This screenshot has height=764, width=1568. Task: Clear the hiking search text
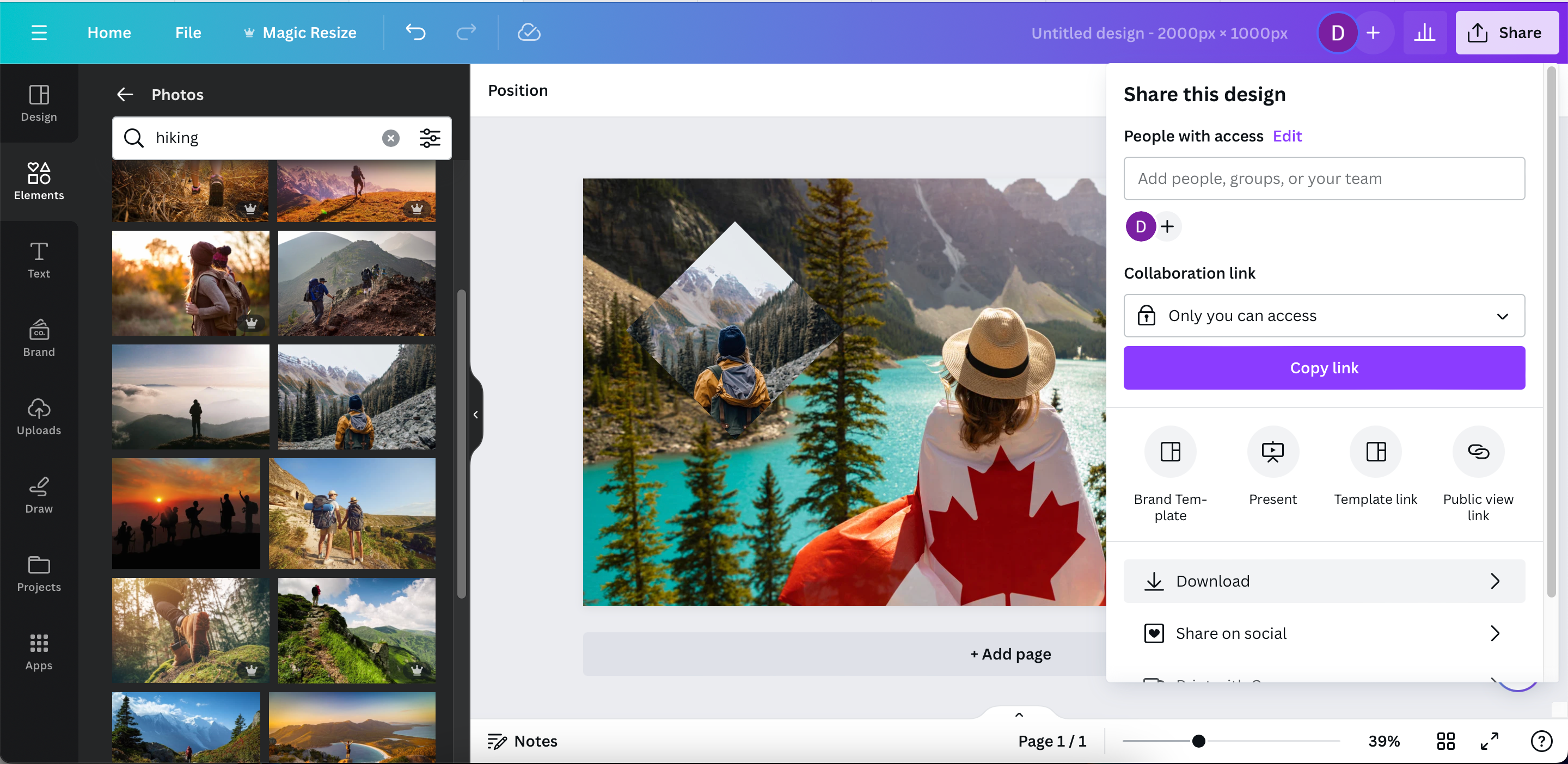click(x=391, y=138)
